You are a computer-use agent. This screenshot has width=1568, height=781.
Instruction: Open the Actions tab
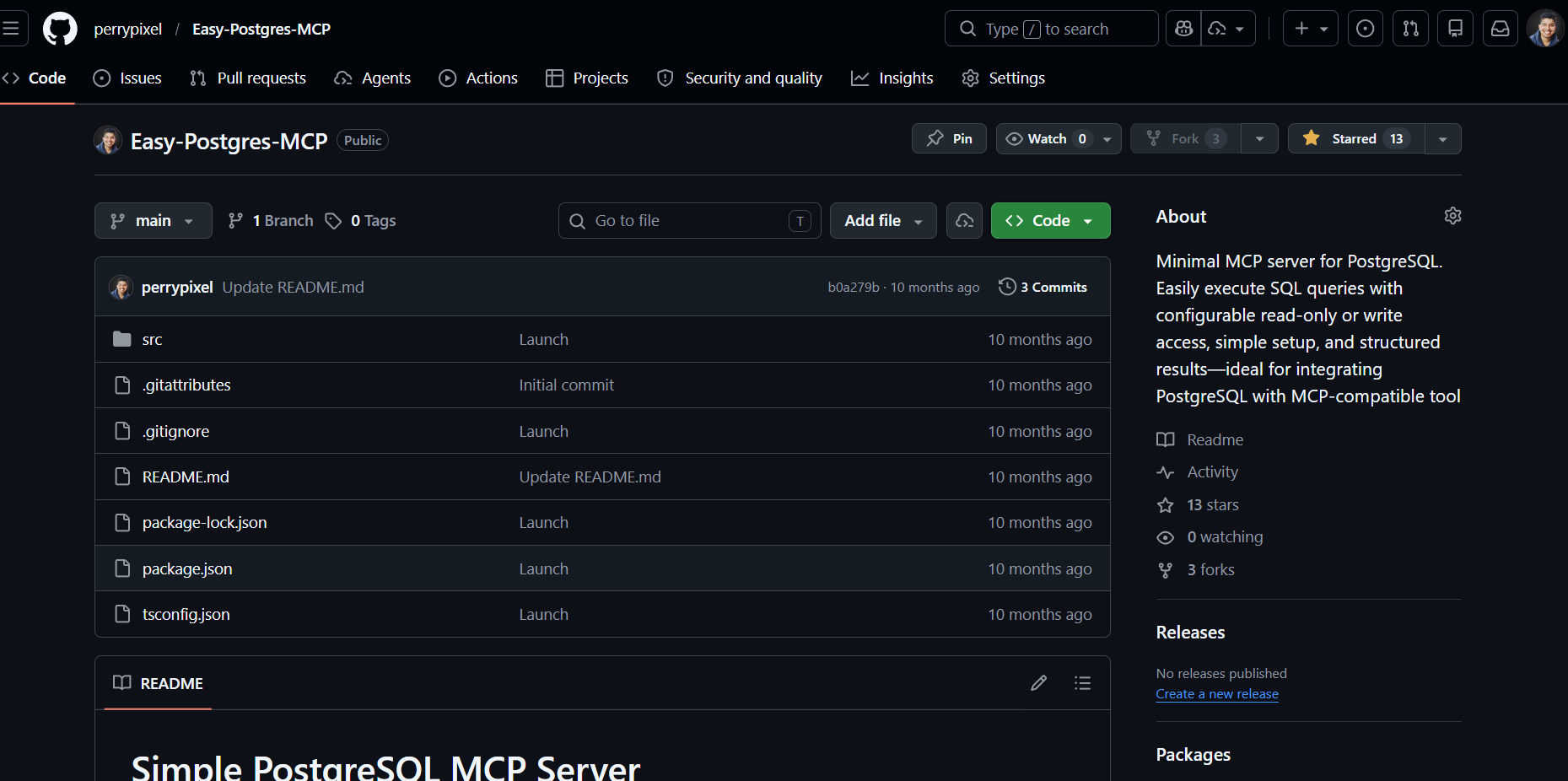[x=478, y=78]
